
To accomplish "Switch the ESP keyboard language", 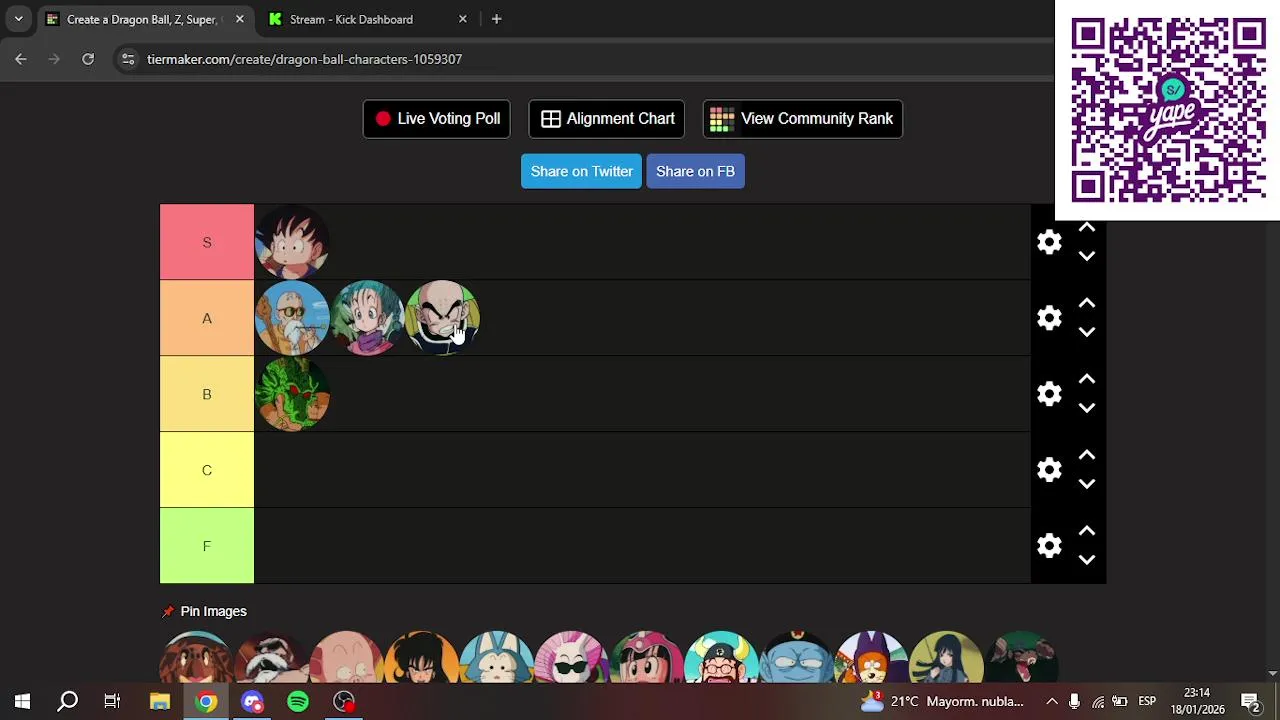I will point(1147,702).
